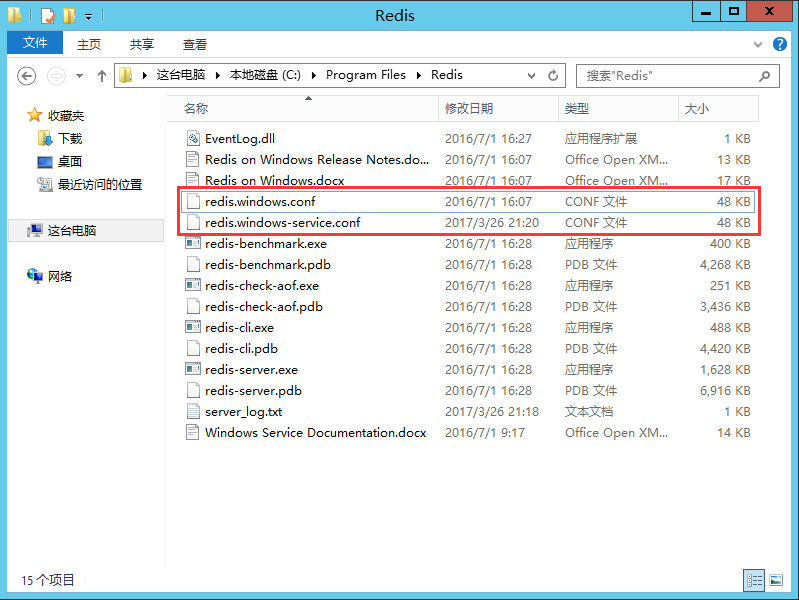Image resolution: width=799 pixels, height=600 pixels.
Task: Click the Redis on Windows Release Notes document icon
Action: [193, 160]
